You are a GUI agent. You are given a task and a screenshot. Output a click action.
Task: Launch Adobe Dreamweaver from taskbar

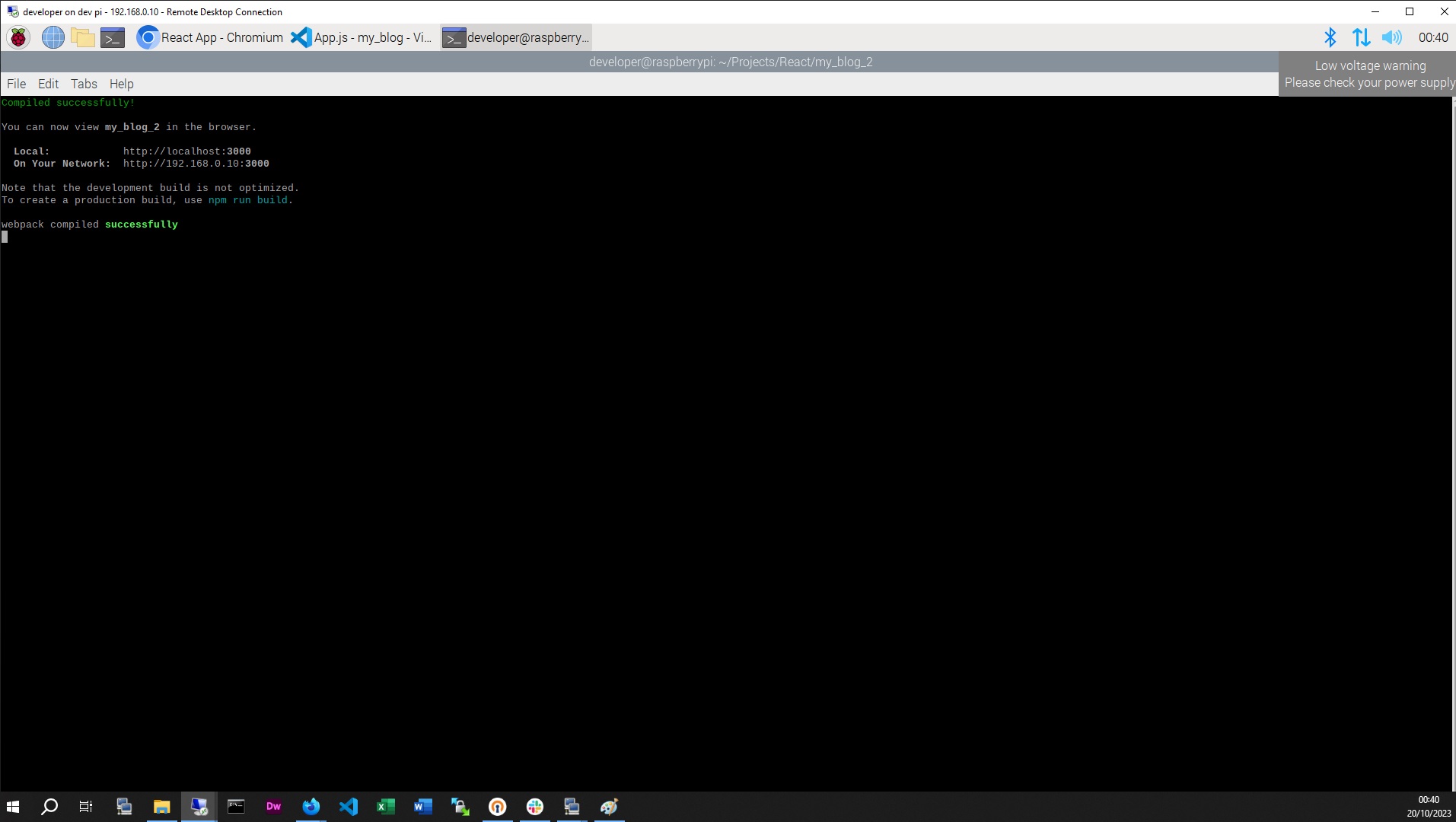pos(273,807)
